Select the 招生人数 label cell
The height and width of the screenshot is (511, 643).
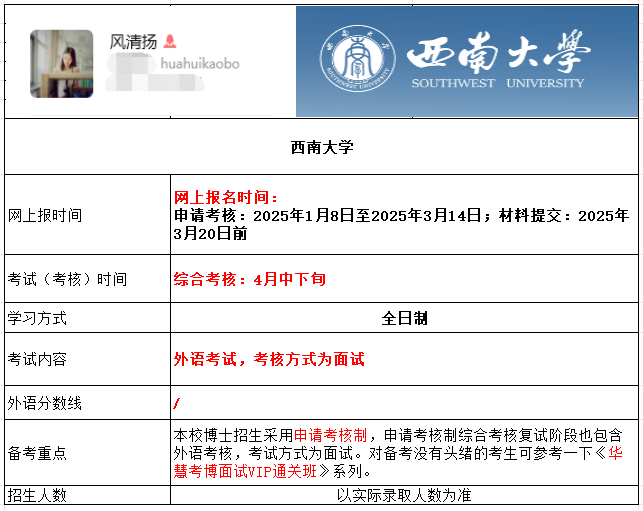tap(87, 495)
